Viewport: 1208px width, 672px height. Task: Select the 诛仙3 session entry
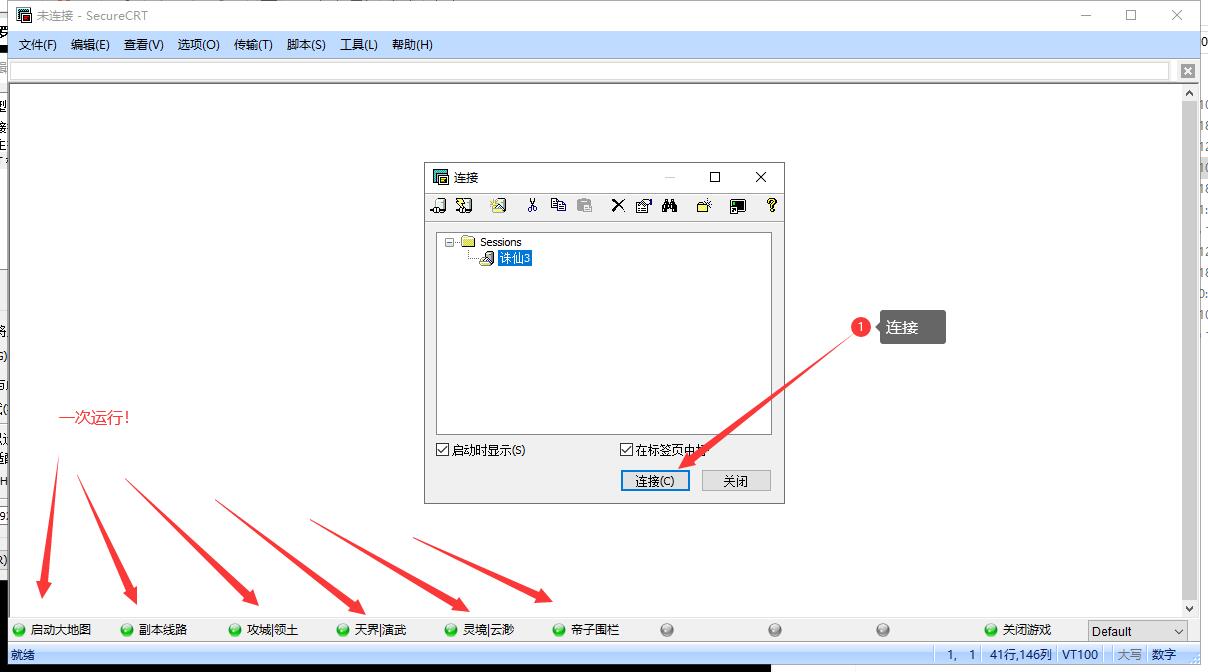514,258
